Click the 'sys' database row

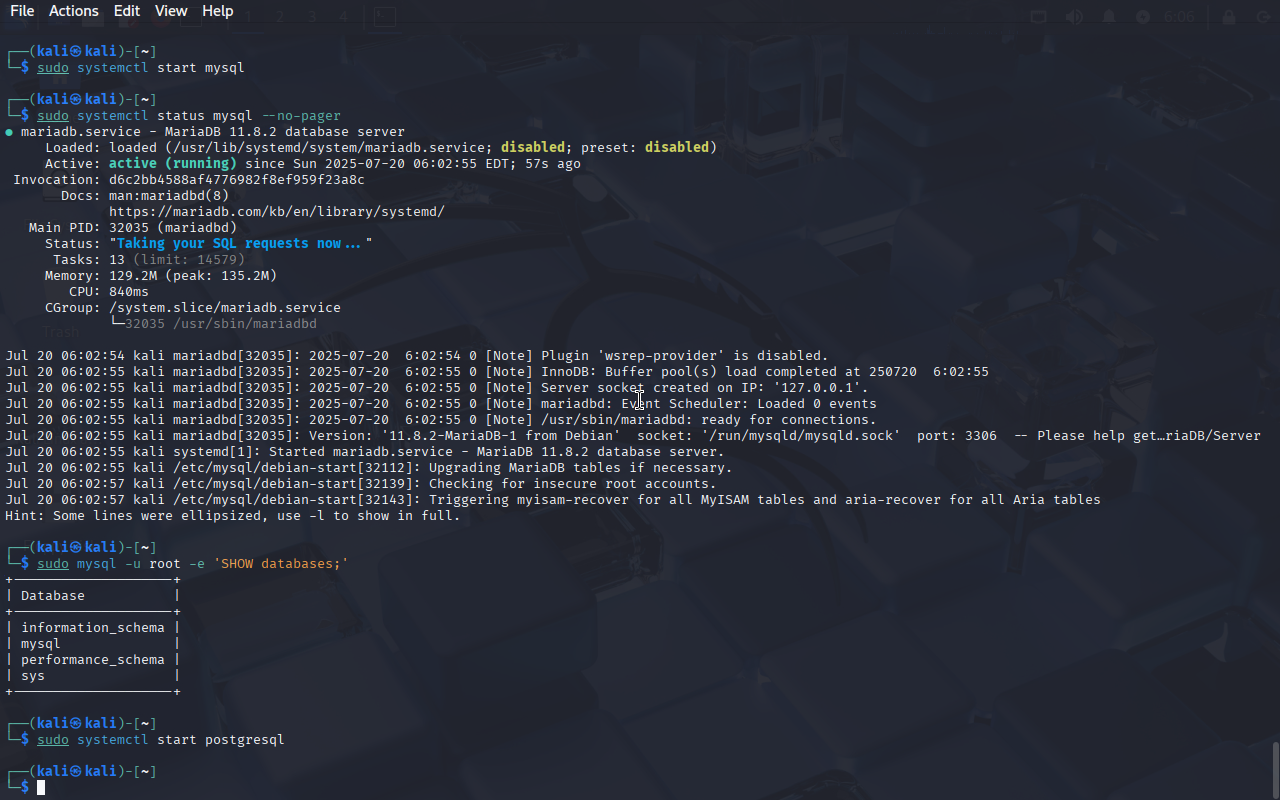click(x=33, y=676)
